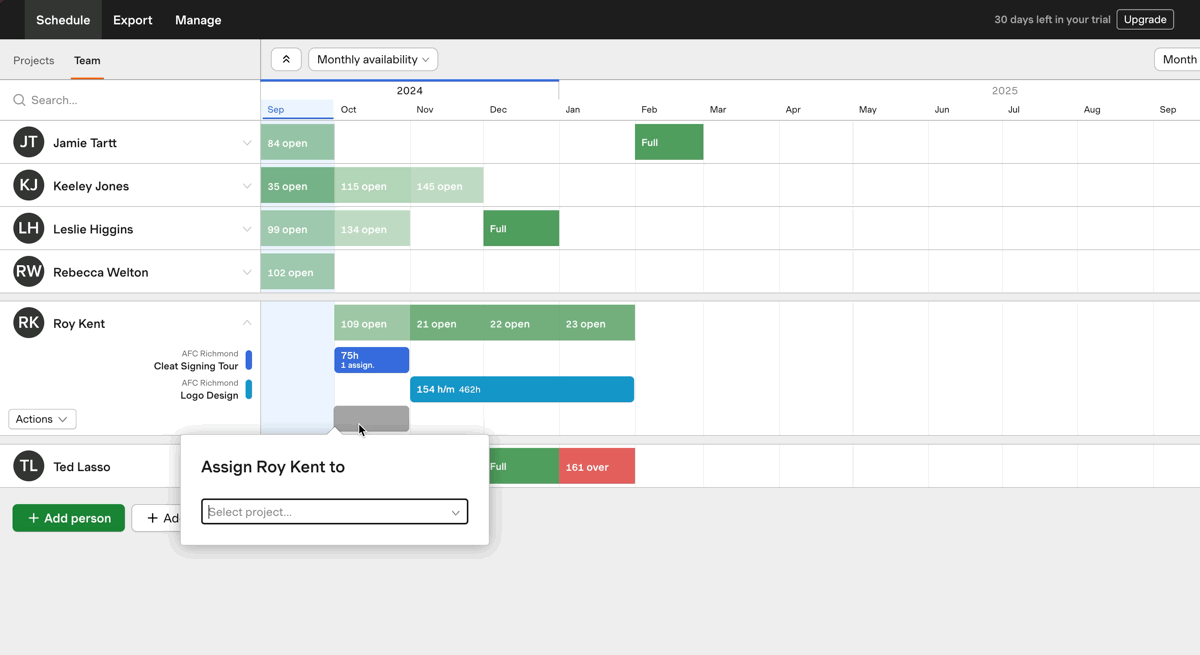The height and width of the screenshot is (655, 1200).
Task: Expand Keeley Jones's row
Action: [x=247, y=186]
